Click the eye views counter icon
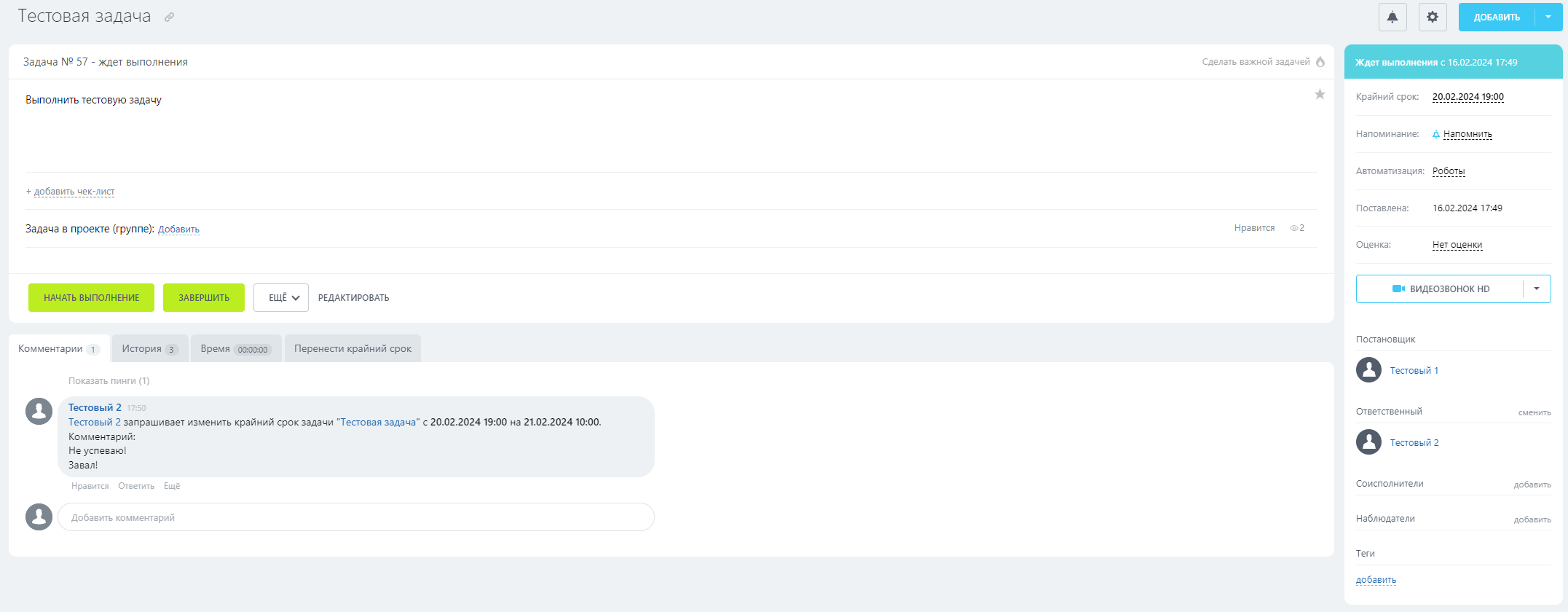The height and width of the screenshot is (612, 1568). tap(1294, 228)
